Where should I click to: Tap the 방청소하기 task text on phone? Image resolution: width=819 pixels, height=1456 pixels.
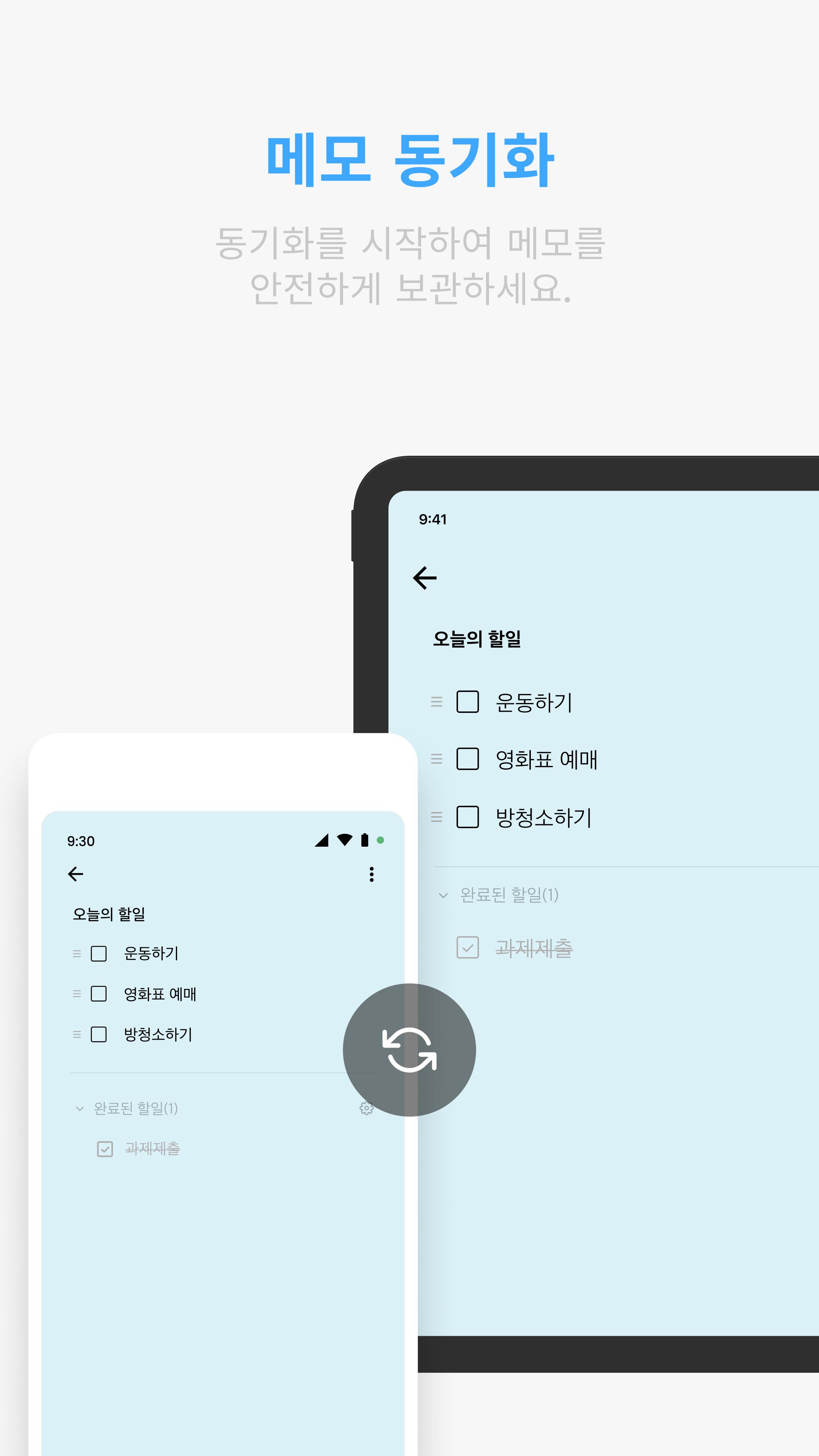[x=158, y=1034]
